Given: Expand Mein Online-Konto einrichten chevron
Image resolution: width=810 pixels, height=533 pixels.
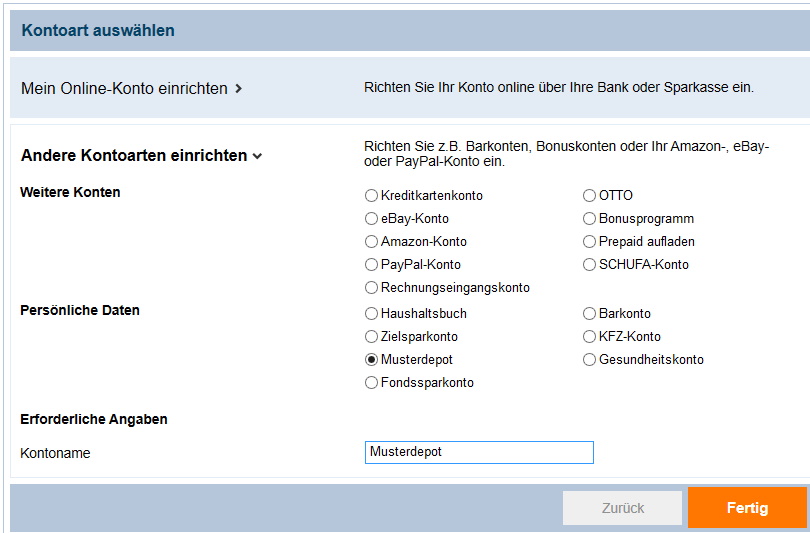Looking at the screenshot, I should point(238,89).
